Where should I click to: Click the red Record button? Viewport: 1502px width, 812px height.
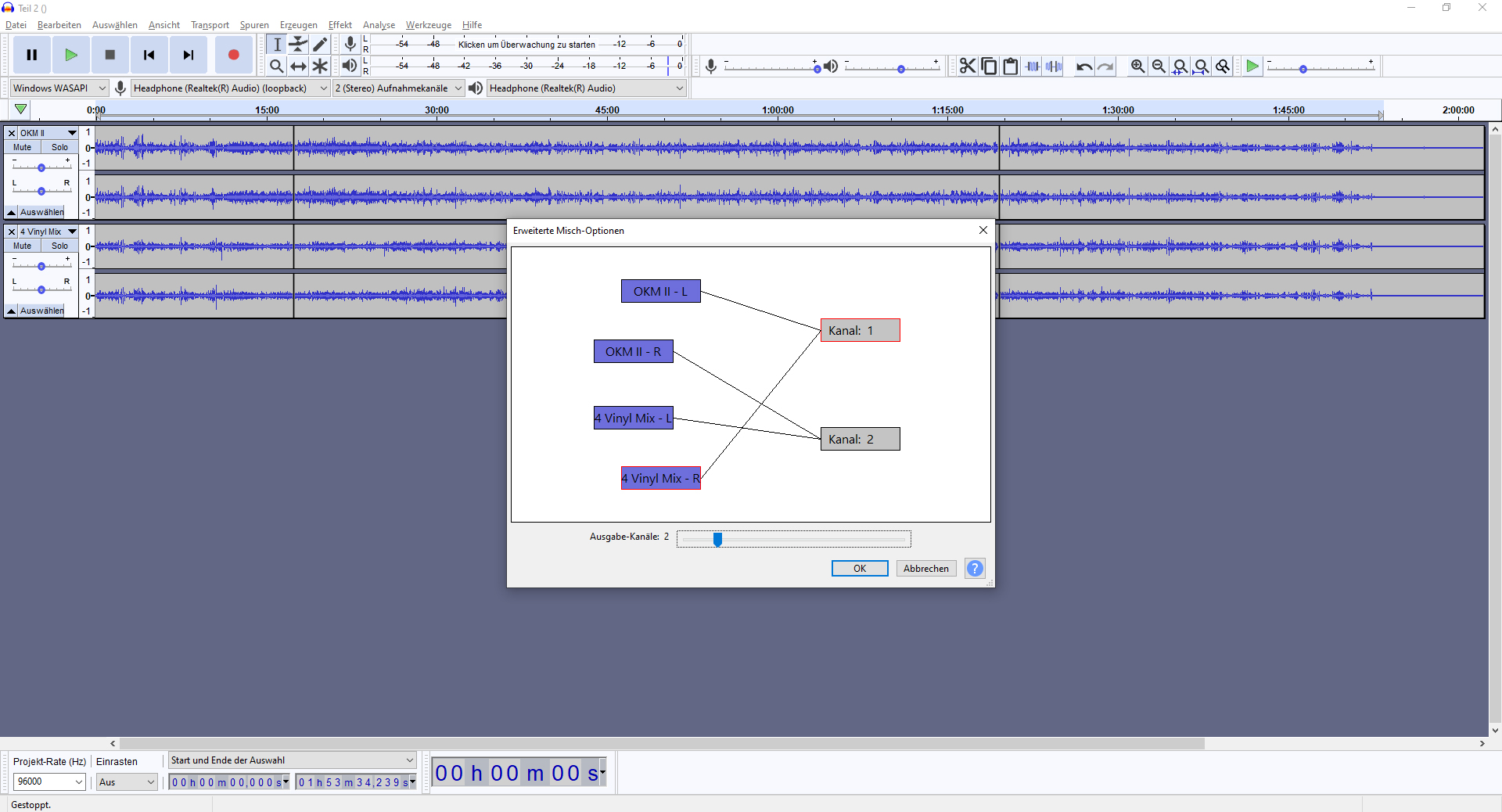tap(233, 55)
